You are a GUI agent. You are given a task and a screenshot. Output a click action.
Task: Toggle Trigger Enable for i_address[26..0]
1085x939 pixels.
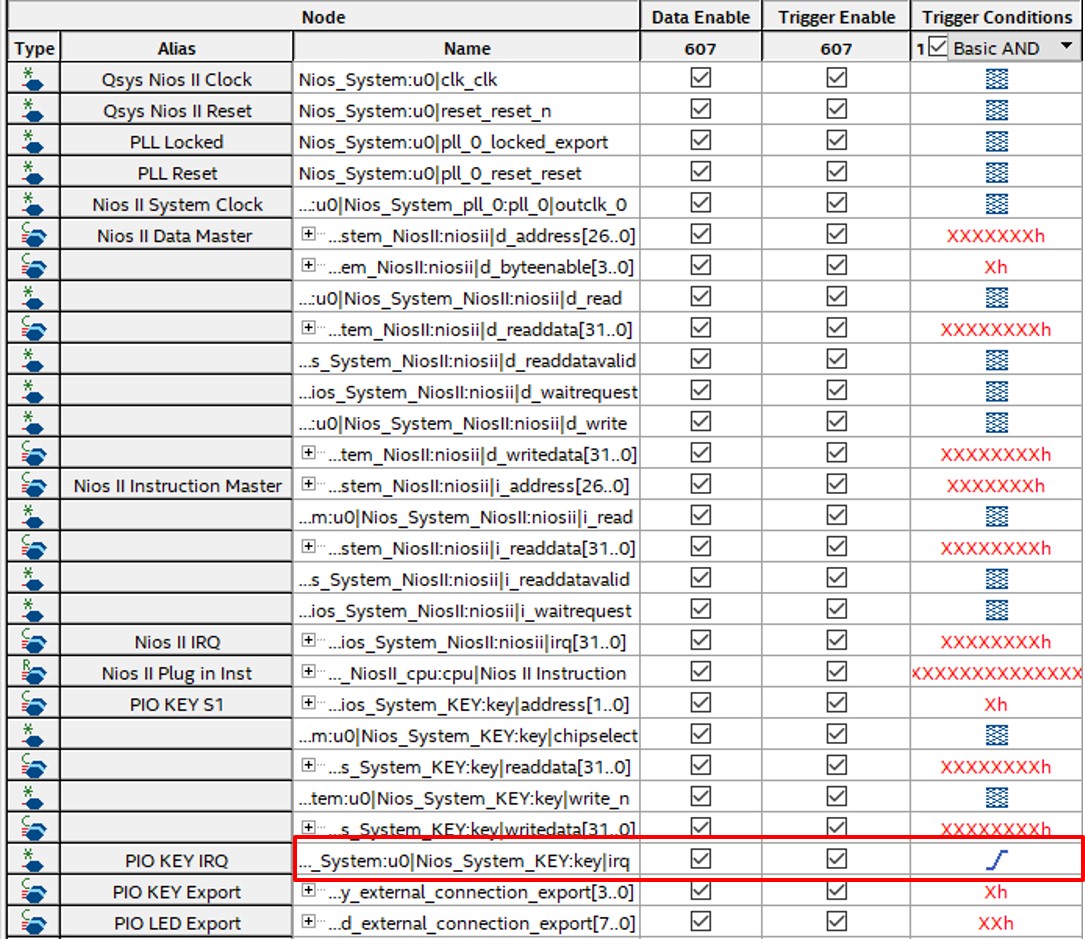tap(837, 484)
